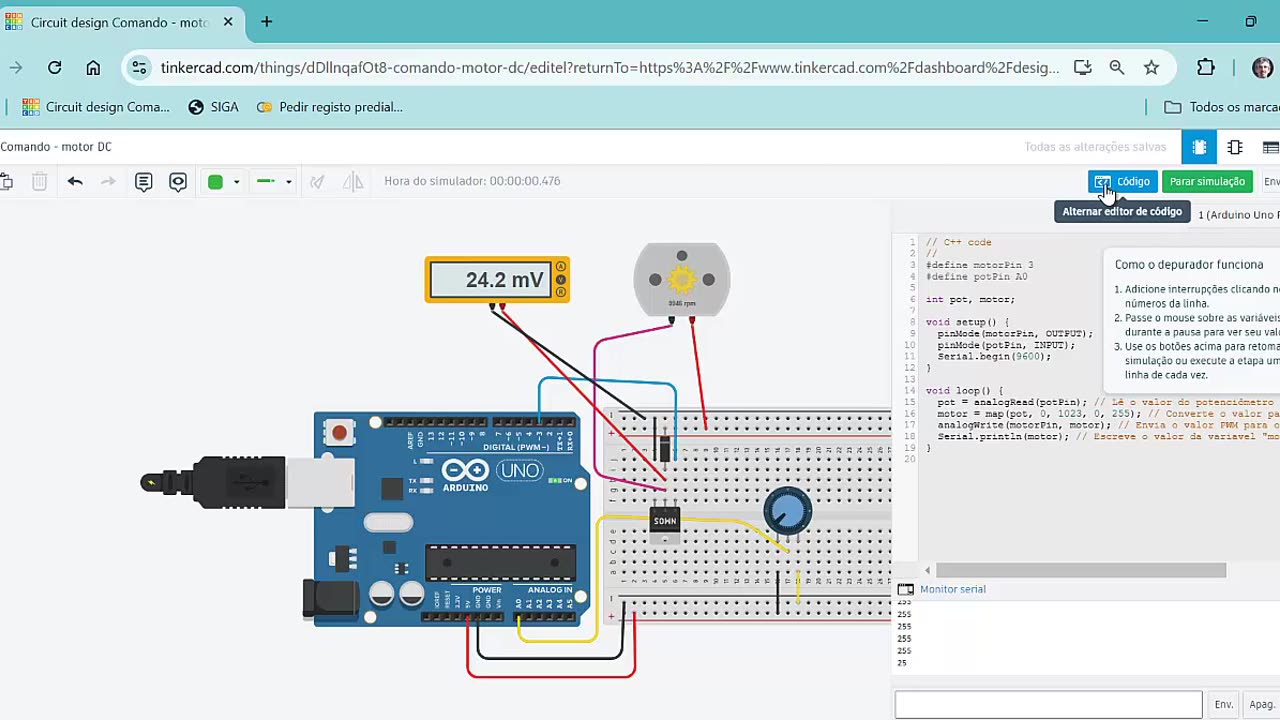Switch to circuit view icon
1280x720 pixels.
[1199, 147]
